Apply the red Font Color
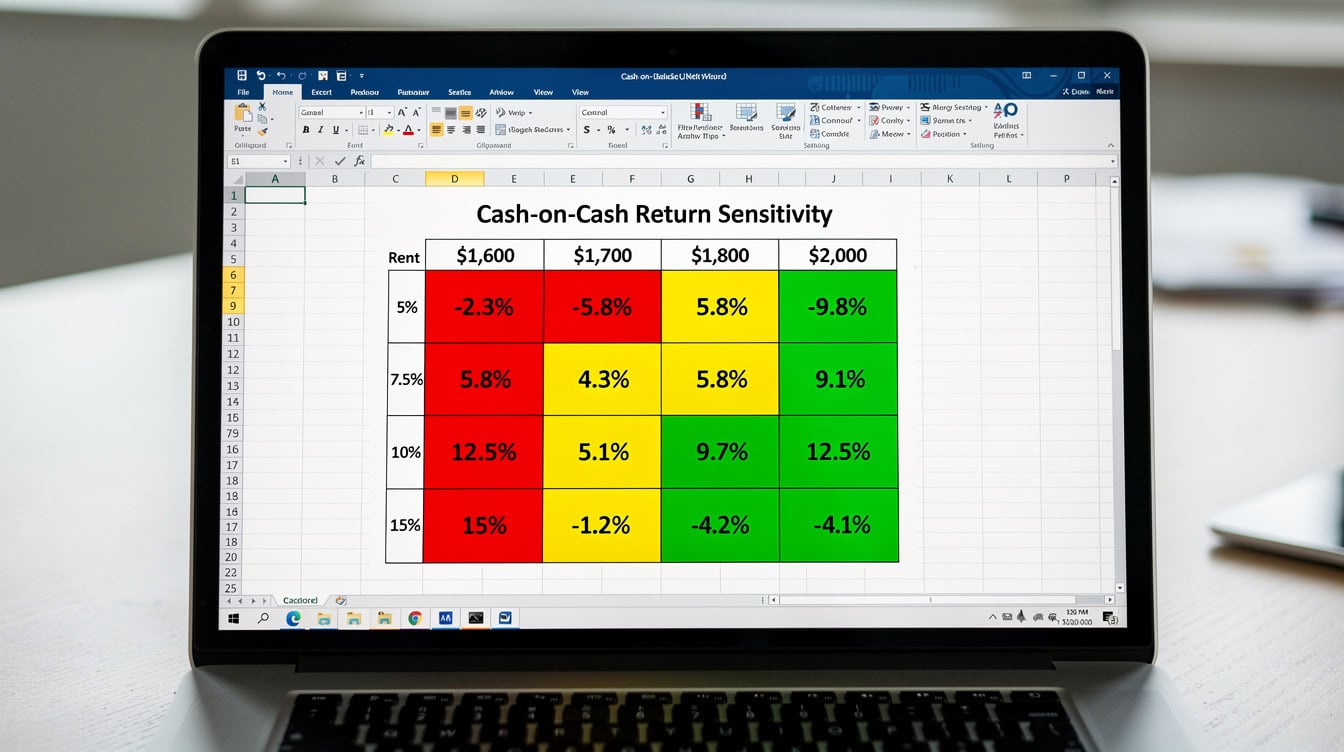 pyautogui.click(x=408, y=130)
